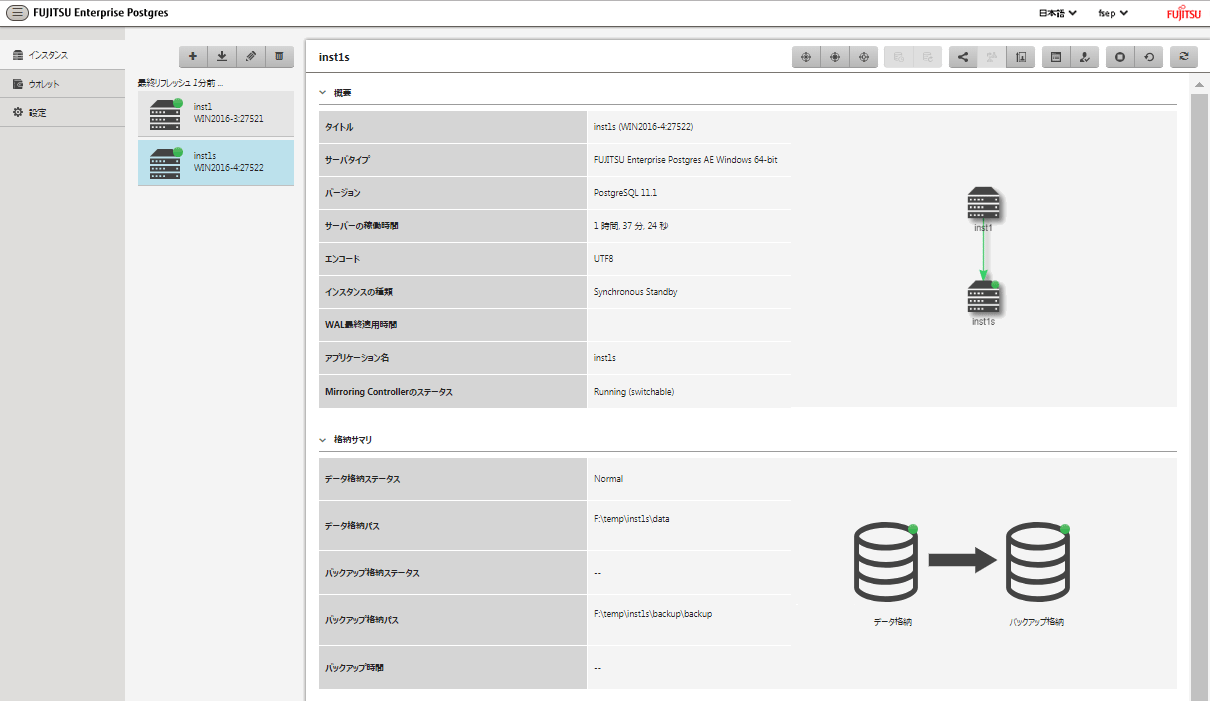Add a new instance with plus icon
This screenshot has height=701, width=1210.
coord(193,56)
